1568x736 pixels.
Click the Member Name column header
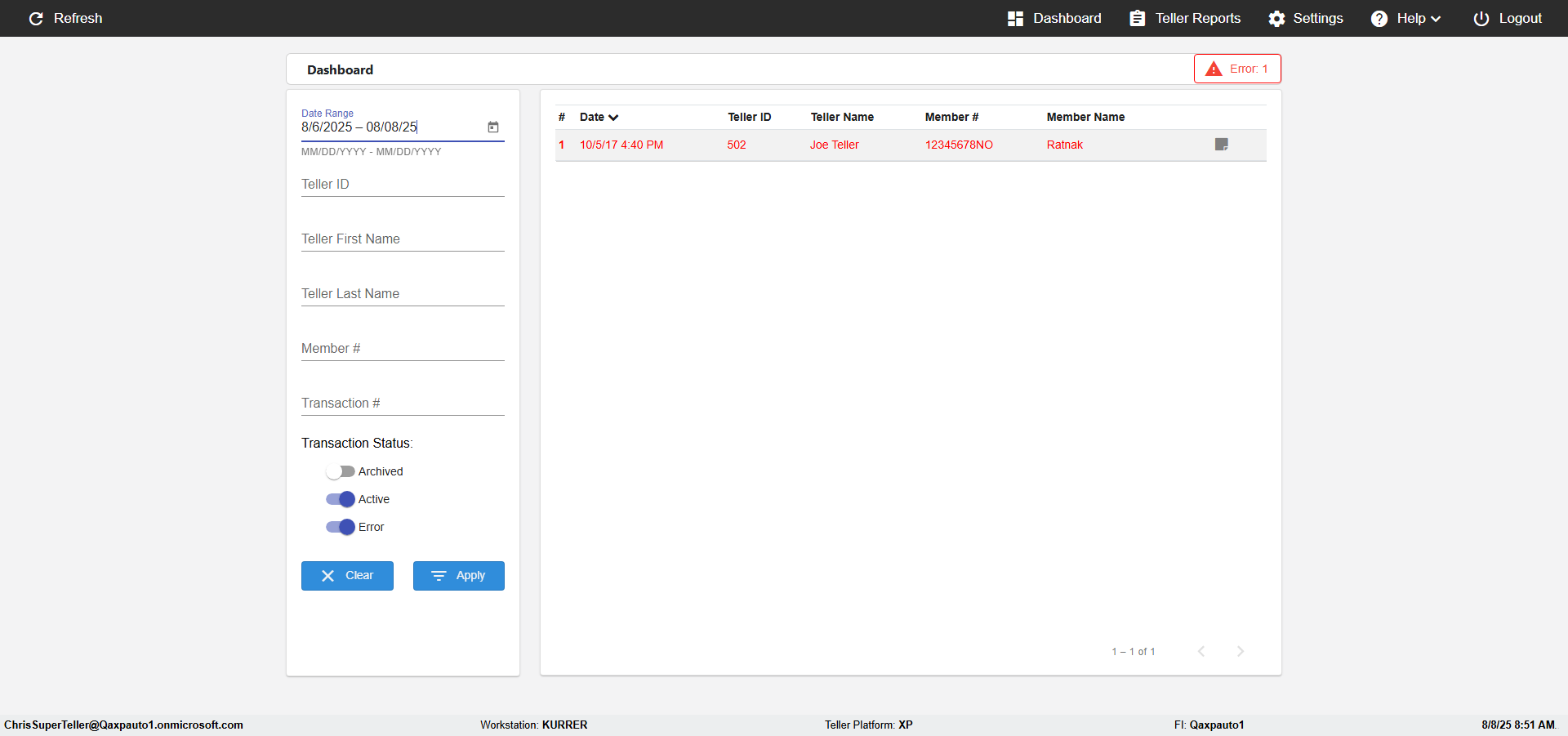1085,117
